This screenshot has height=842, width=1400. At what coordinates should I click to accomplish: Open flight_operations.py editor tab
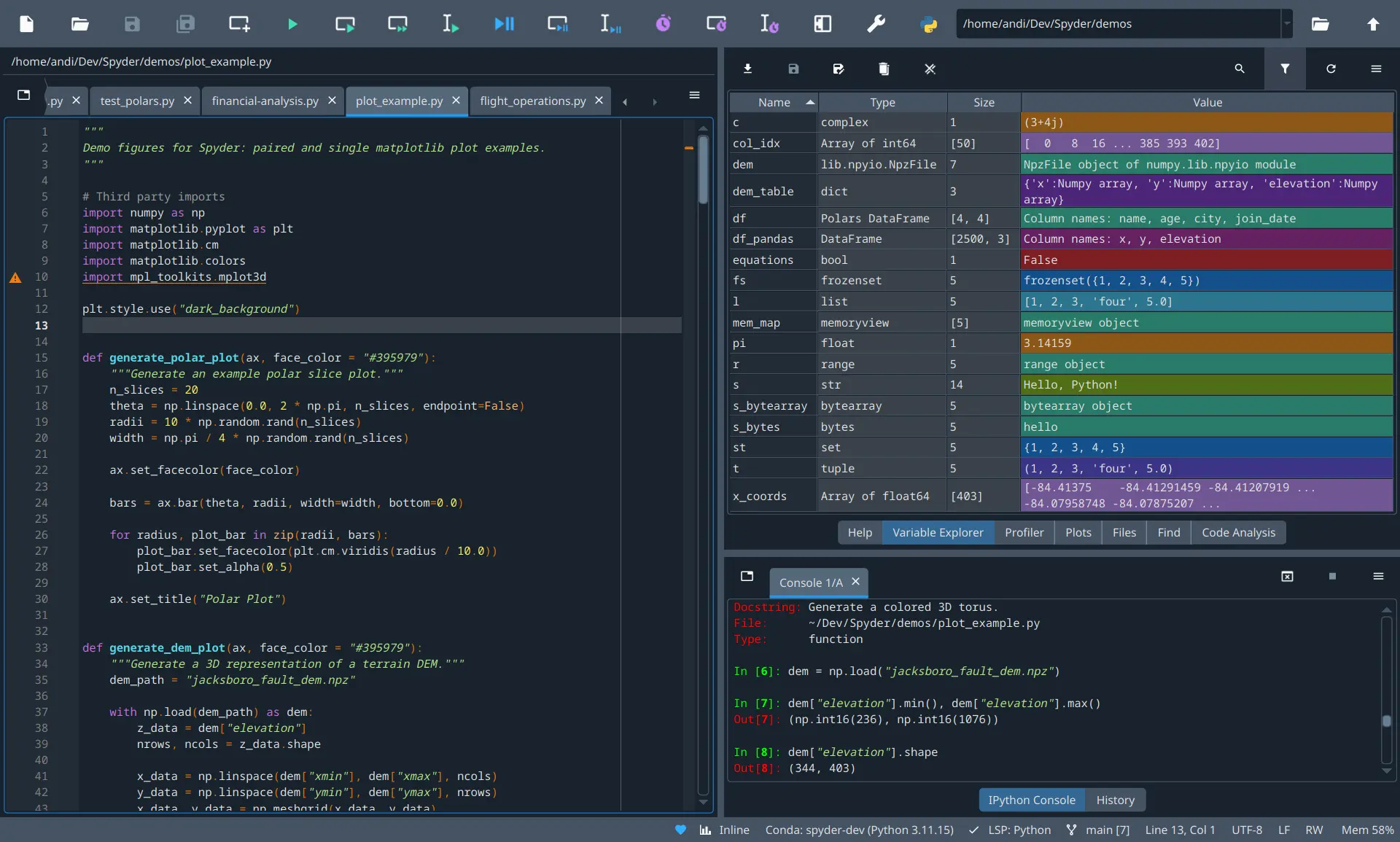[533, 101]
